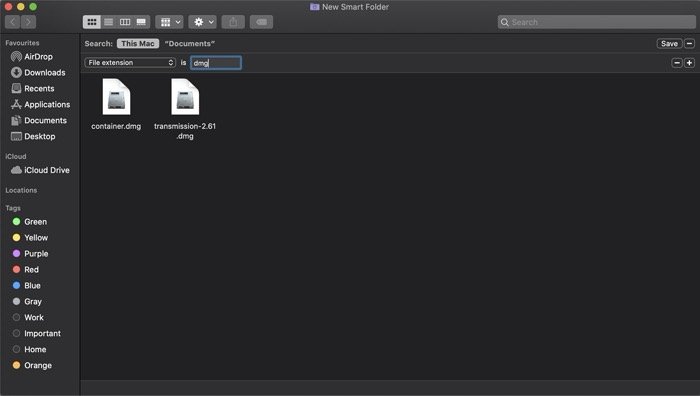Filter by the Gray tag
700x396 pixels.
(x=27, y=301)
